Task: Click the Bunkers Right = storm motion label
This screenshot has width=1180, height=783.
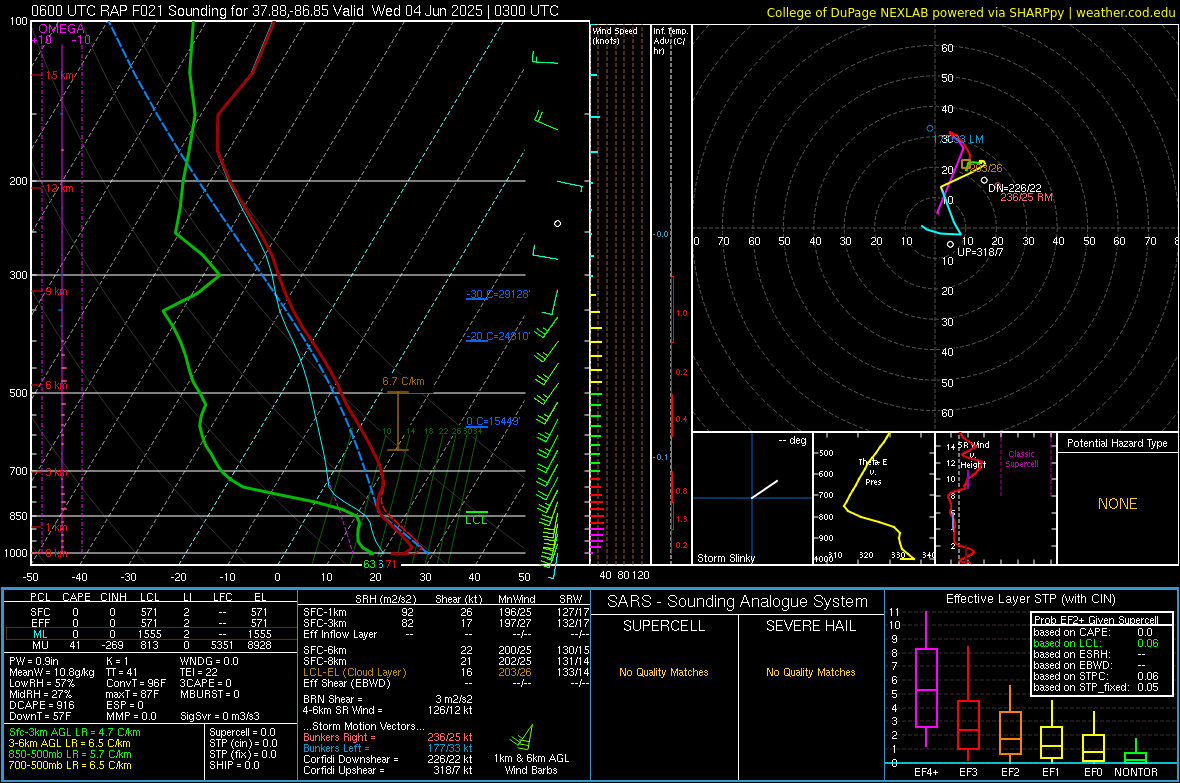Action: [x=339, y=737]
